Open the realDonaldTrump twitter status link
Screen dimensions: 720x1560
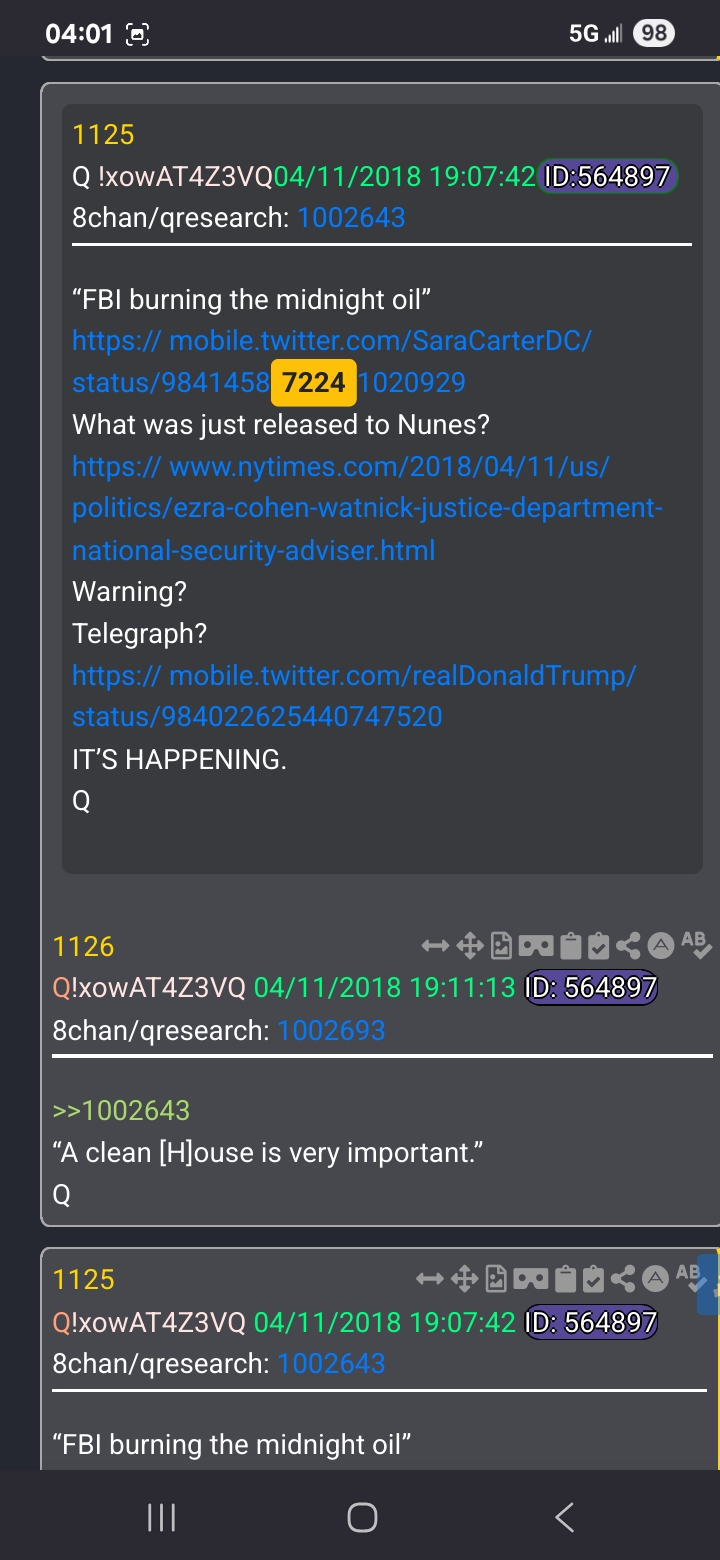click(x=354, y=696)
